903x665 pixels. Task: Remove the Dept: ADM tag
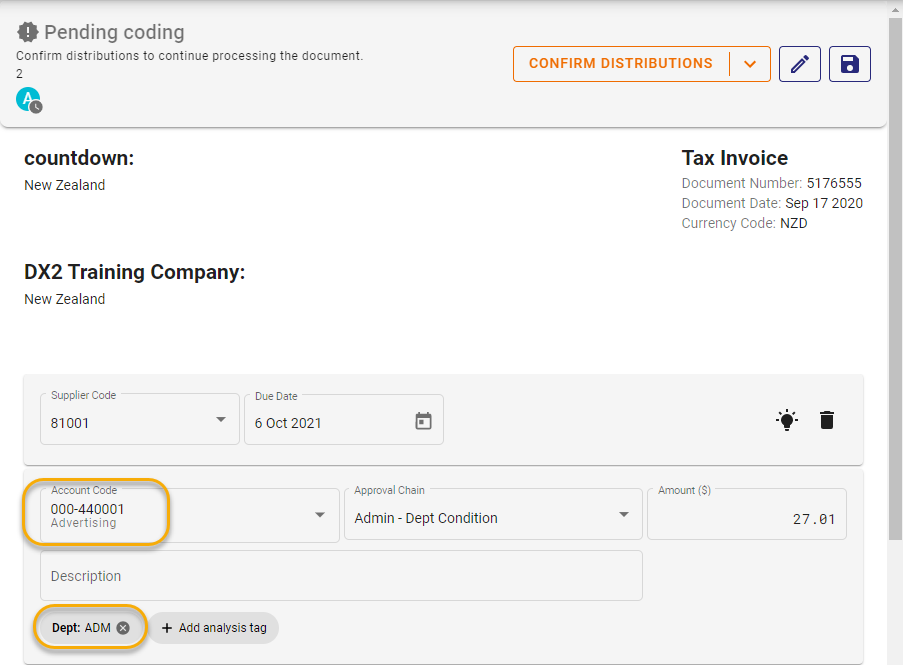click(x=122, y=627)
